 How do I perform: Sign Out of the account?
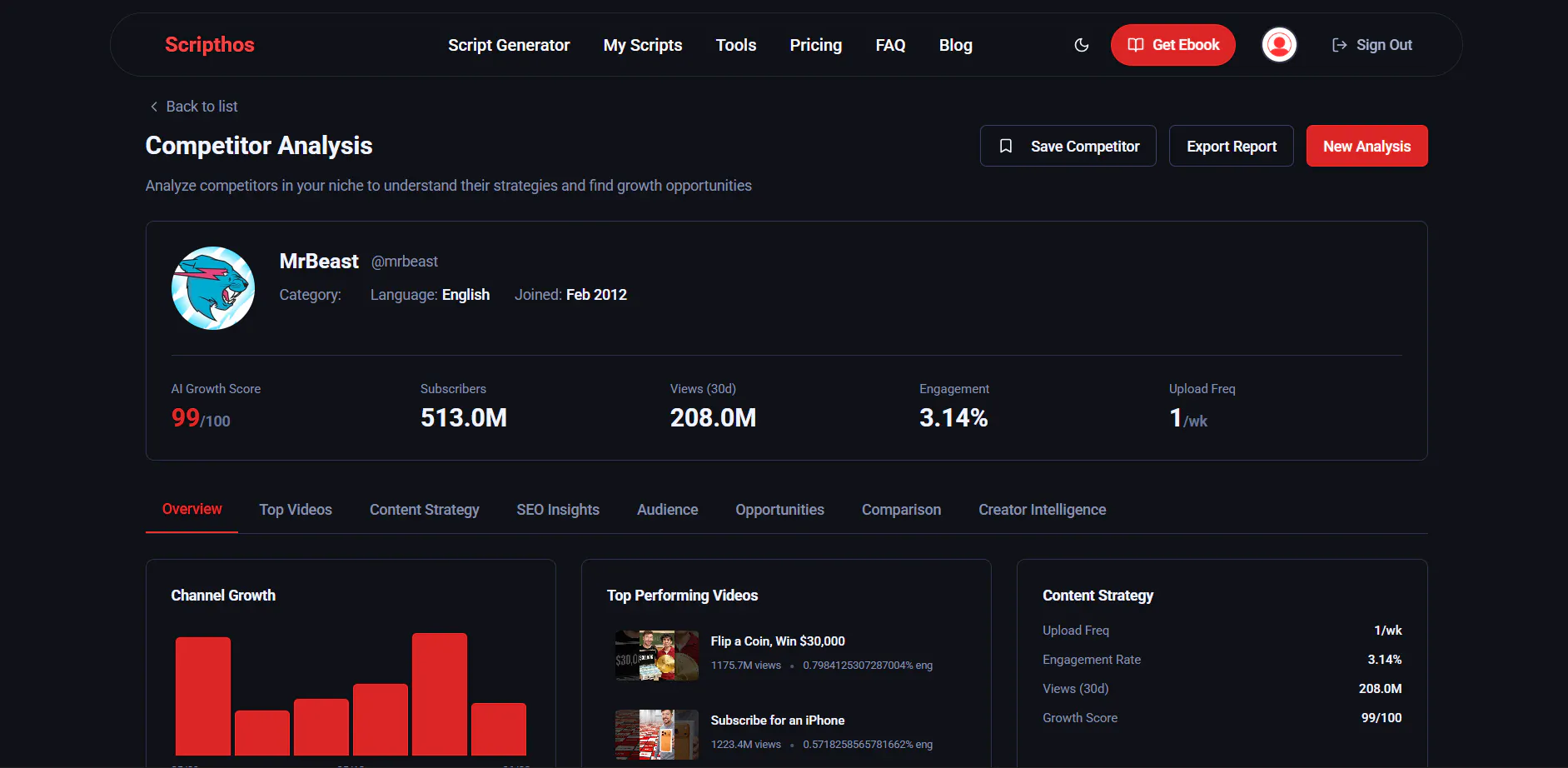pyautogui.click(x=1372, y=45)
